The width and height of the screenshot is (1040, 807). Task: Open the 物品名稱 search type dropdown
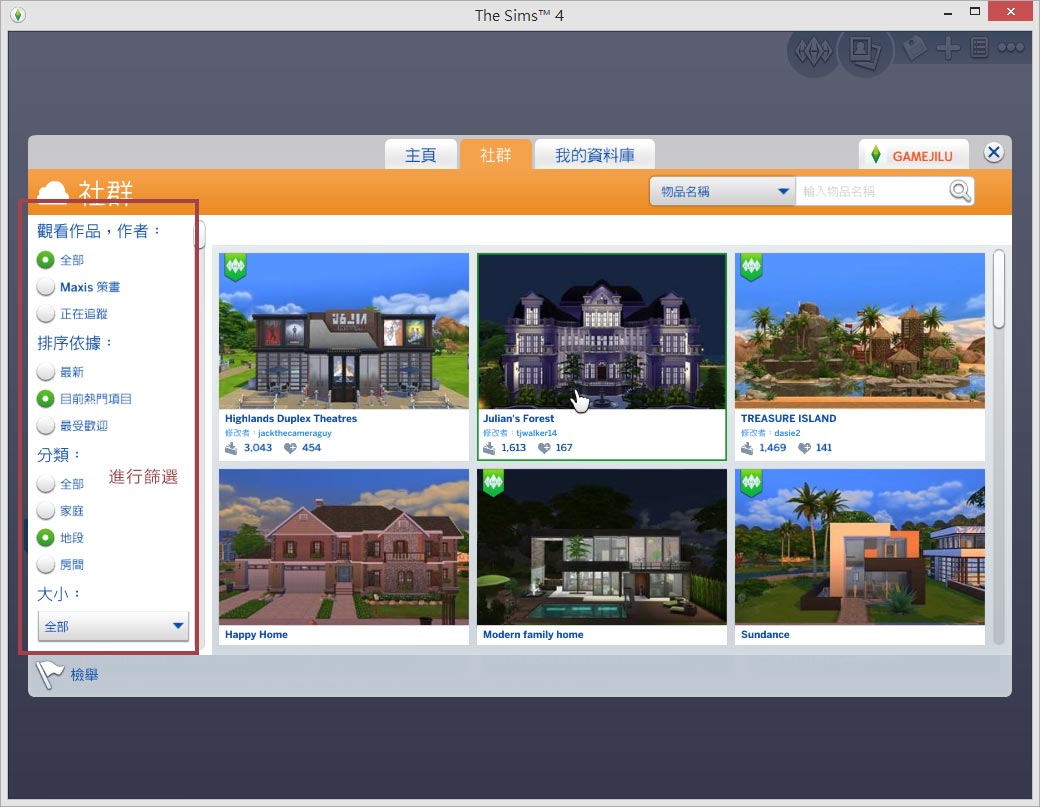(x=722, y=191)
